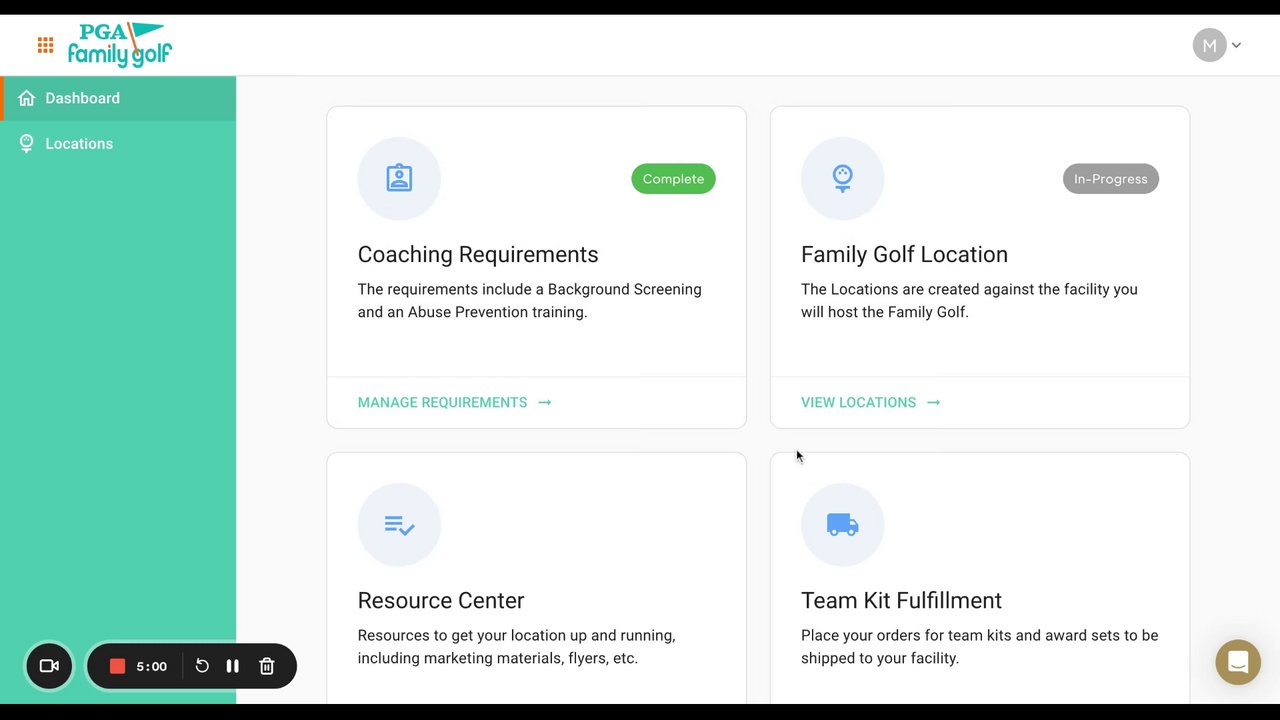Delete the recording with trash icon
The height and width of the screenshot is (720, 1280).
267,666
